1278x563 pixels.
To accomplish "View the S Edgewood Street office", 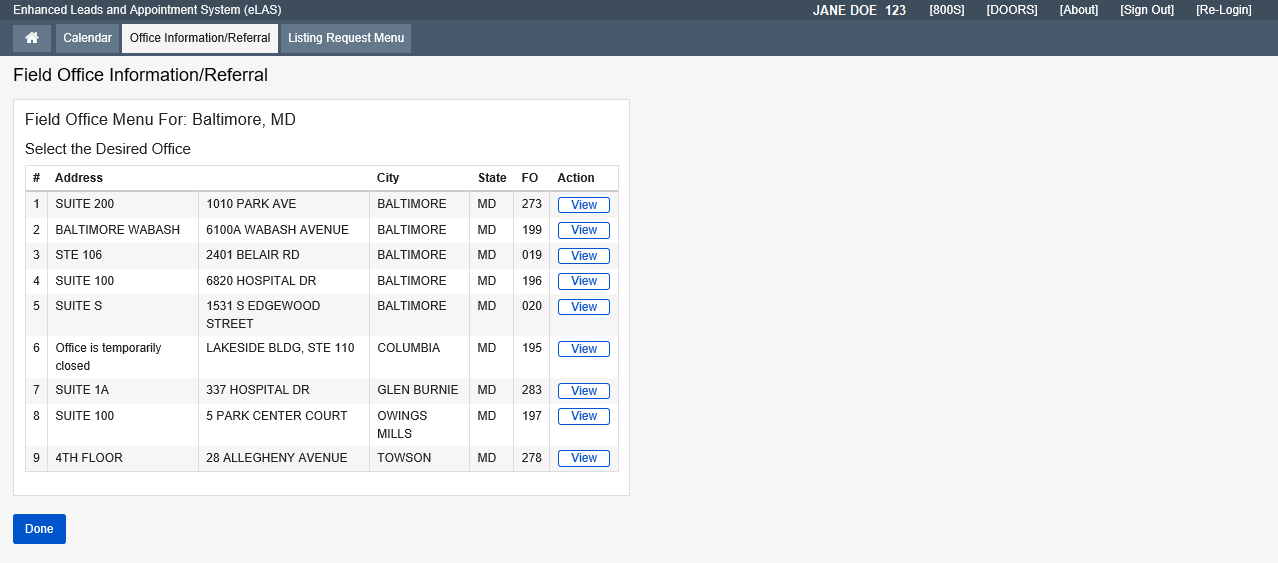I will (x=583, y=307).
